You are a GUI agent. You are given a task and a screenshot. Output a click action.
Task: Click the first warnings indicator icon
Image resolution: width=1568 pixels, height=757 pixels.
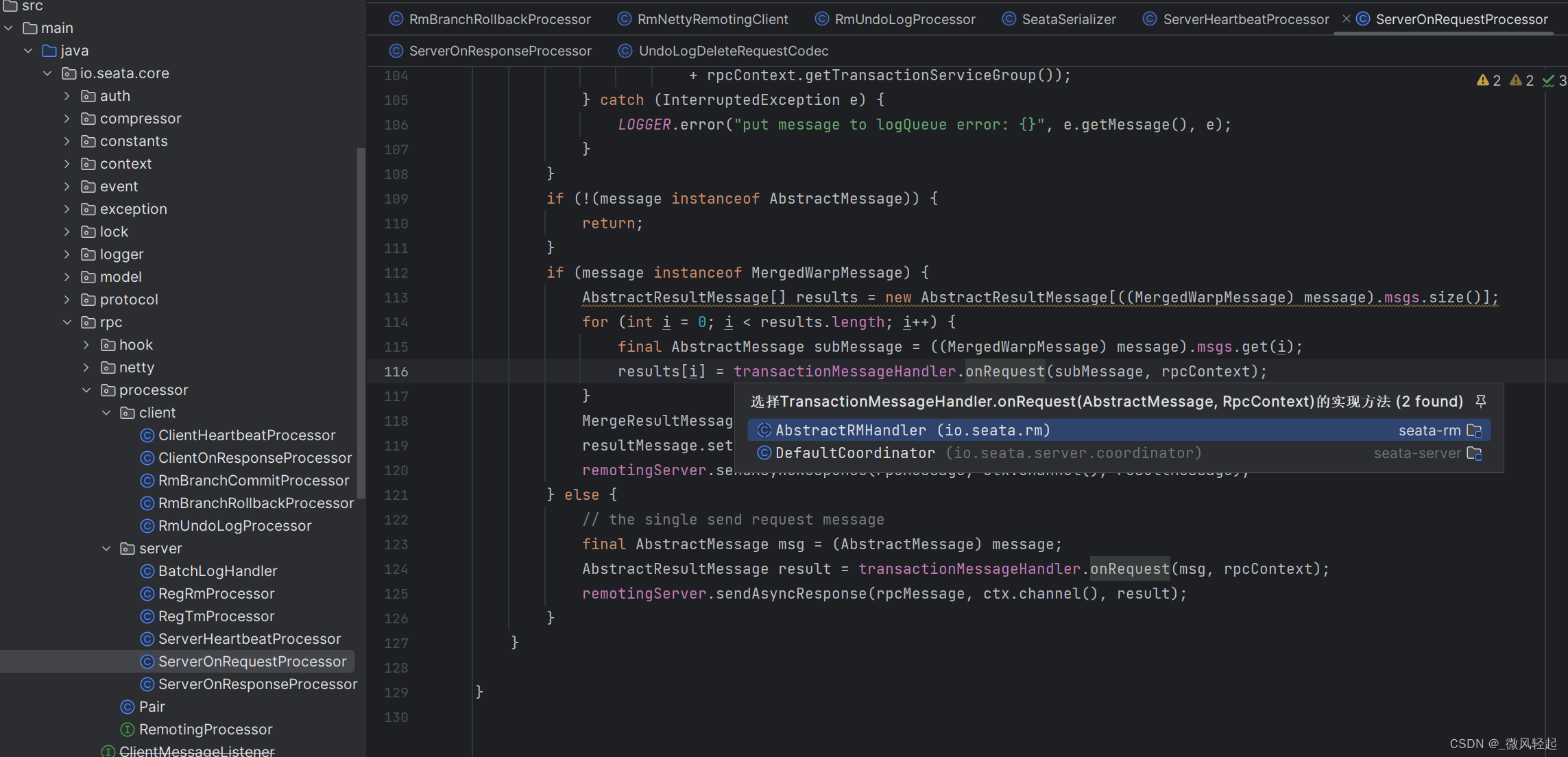(1482, 80)
